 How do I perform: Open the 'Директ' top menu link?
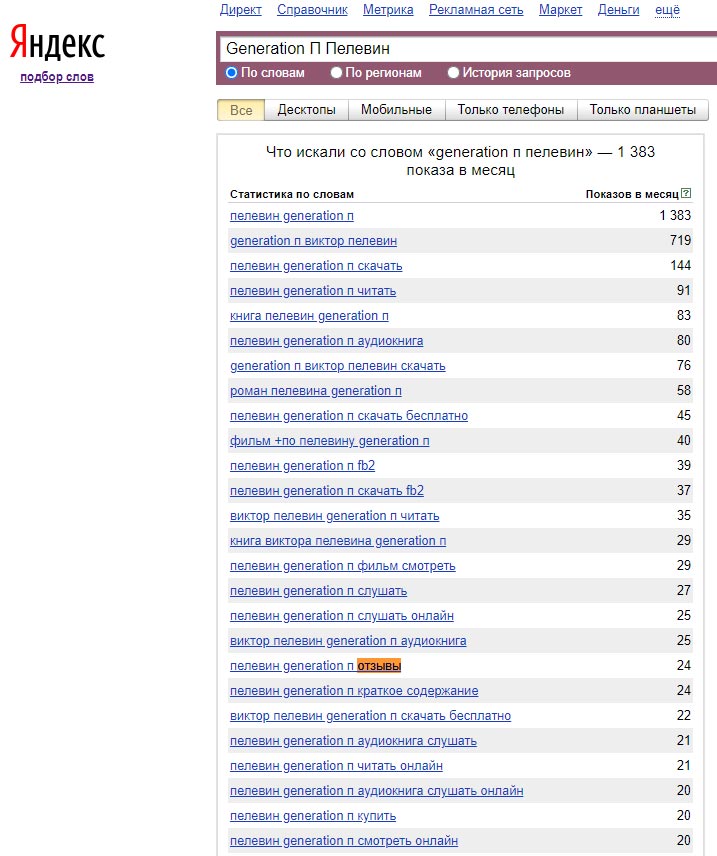tap(240, 10)
